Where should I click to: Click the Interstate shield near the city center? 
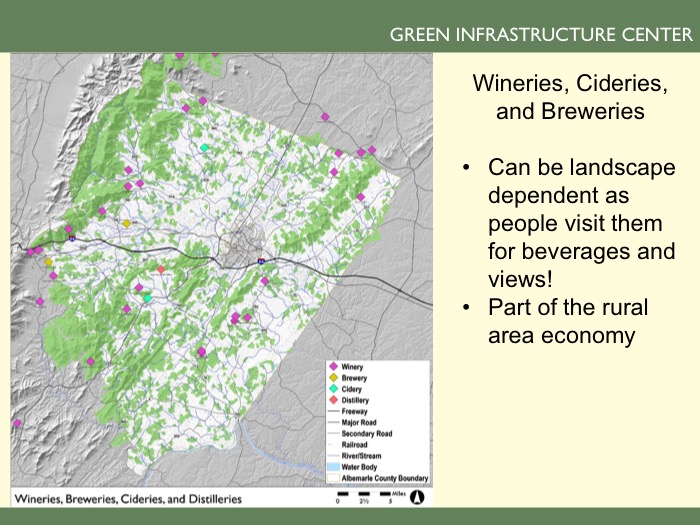point(261,261)
